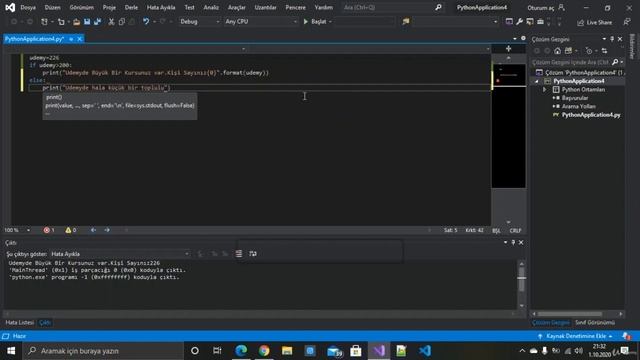
Task: Start debugging with the Başlat button
Action: pos(315,22)
